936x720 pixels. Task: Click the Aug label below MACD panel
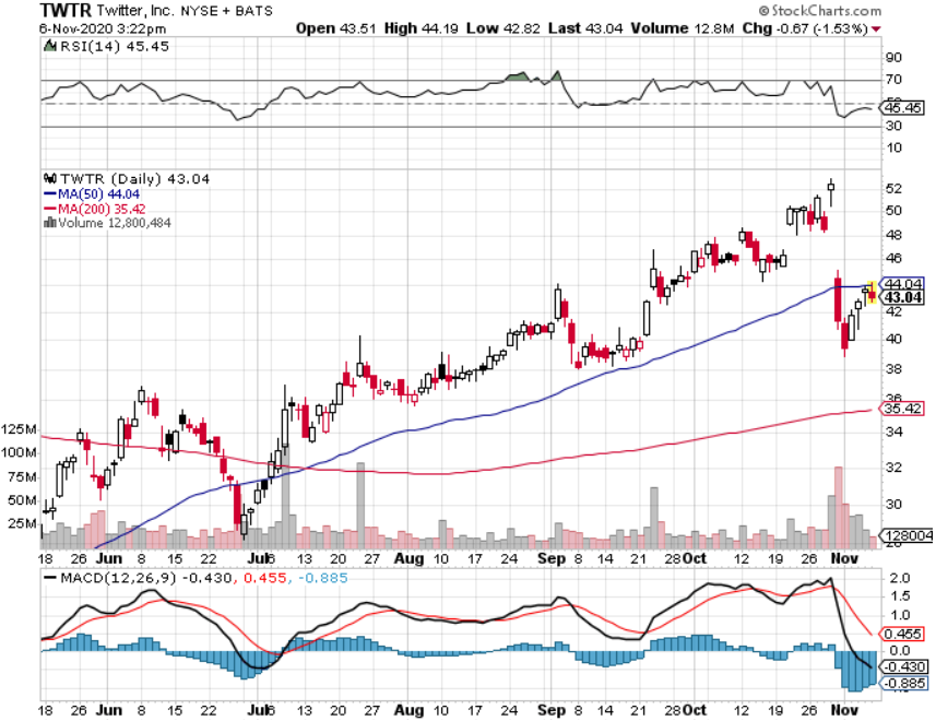pyautogui.click(x=409, y=710)
